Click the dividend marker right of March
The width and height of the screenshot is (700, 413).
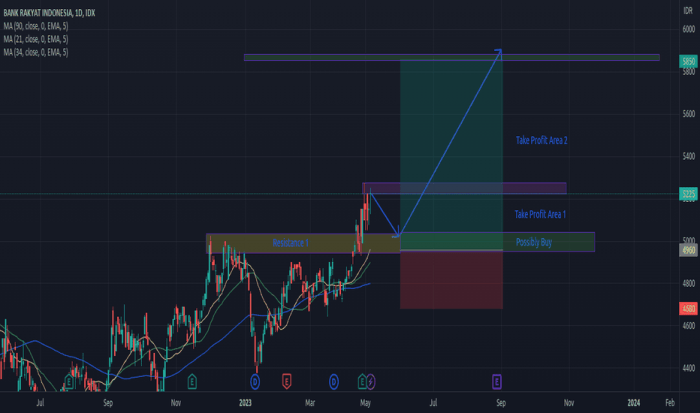point(333,381)
